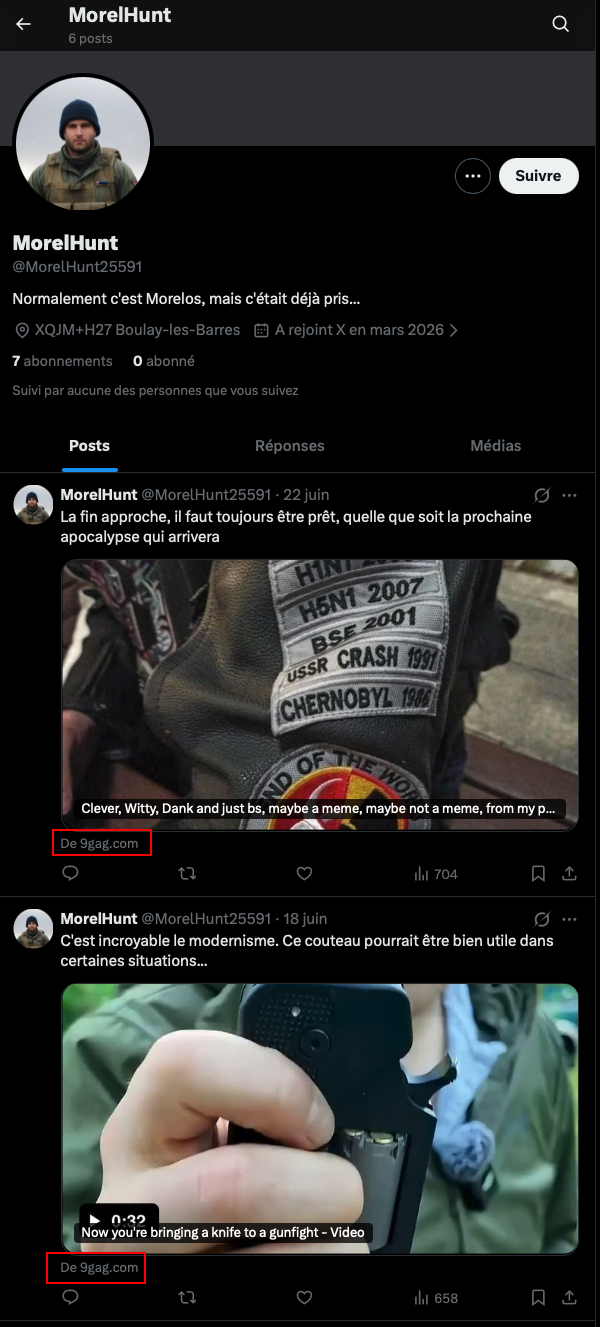Switch to the Réponses tab
Image resolution: width=600 pixels, height=1327 pixels.
pyautogui.click(x=290, y=446)
